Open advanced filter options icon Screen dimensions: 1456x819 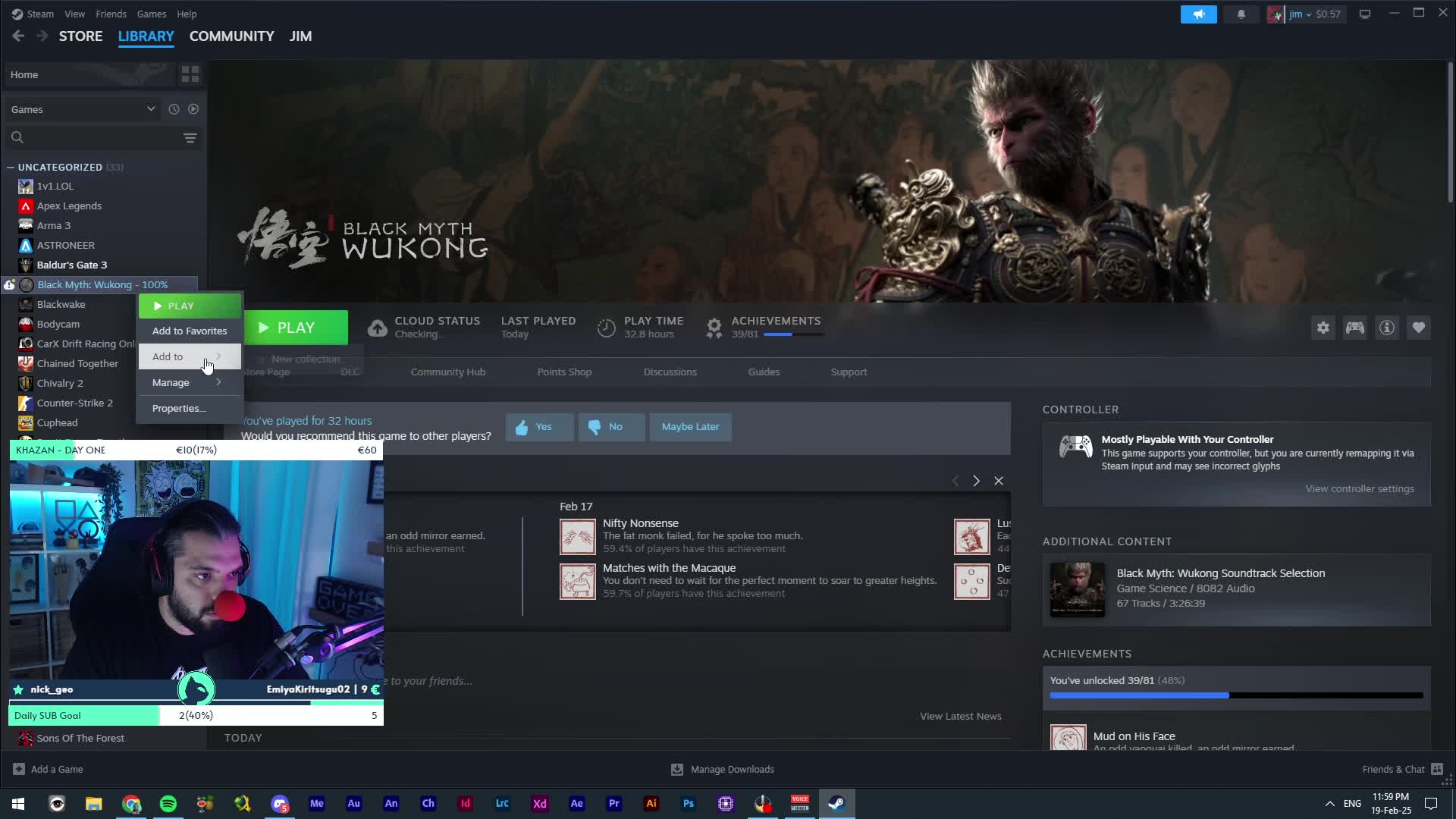190,138
